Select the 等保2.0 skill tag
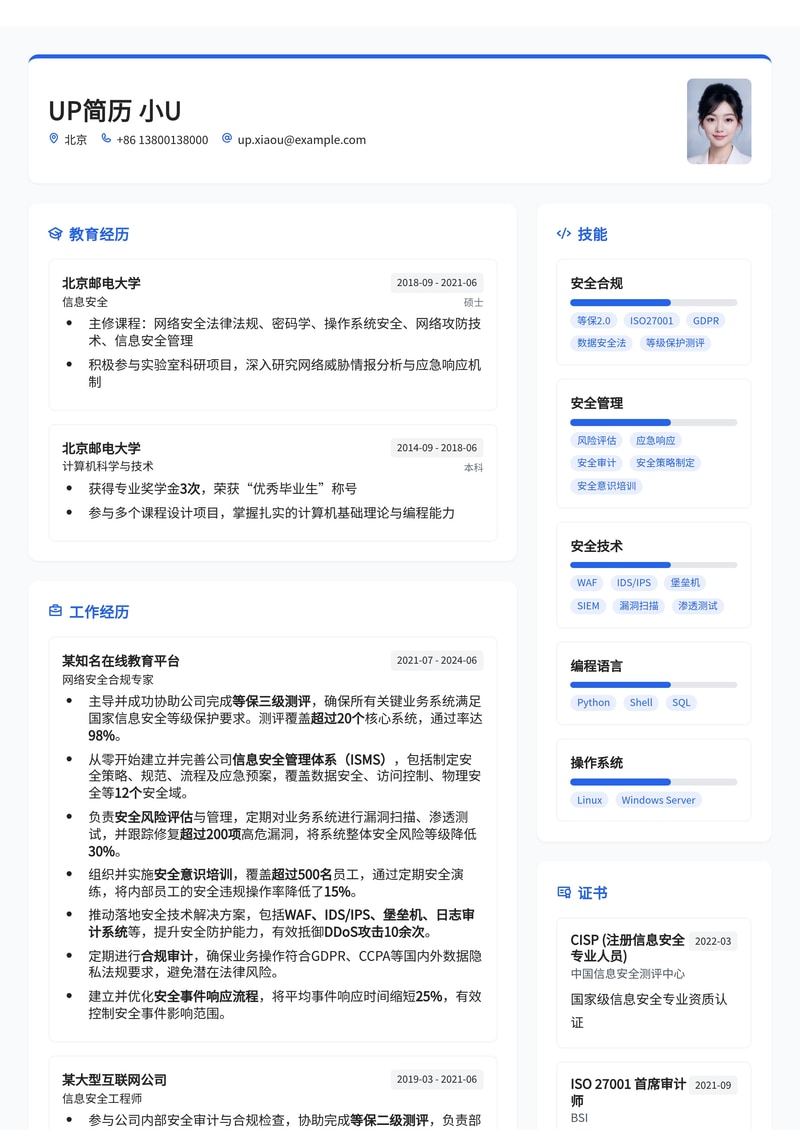This screenshot has width=800, height=1130. [596, 320]
